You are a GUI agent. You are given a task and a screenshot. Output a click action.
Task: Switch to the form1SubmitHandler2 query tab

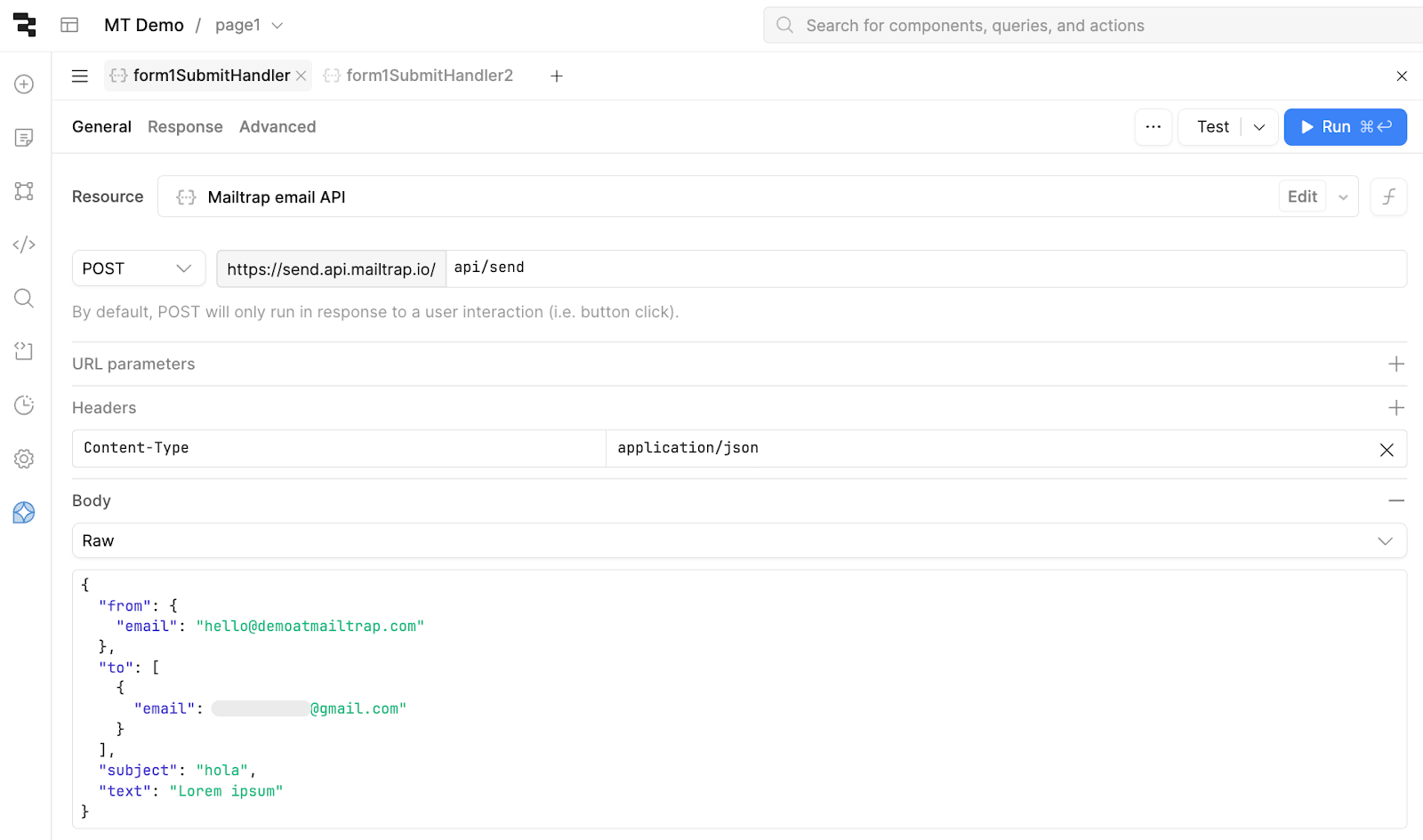(430, 76)
